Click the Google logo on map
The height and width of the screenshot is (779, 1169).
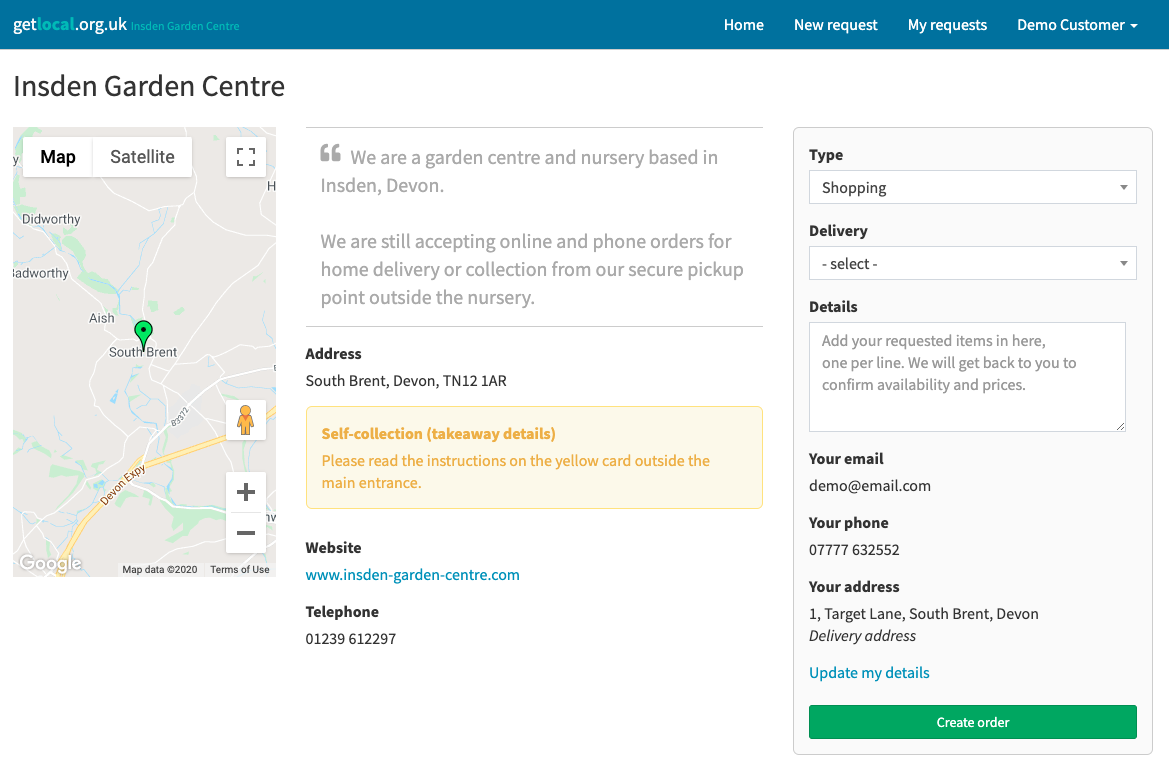[x=50, y=563]
